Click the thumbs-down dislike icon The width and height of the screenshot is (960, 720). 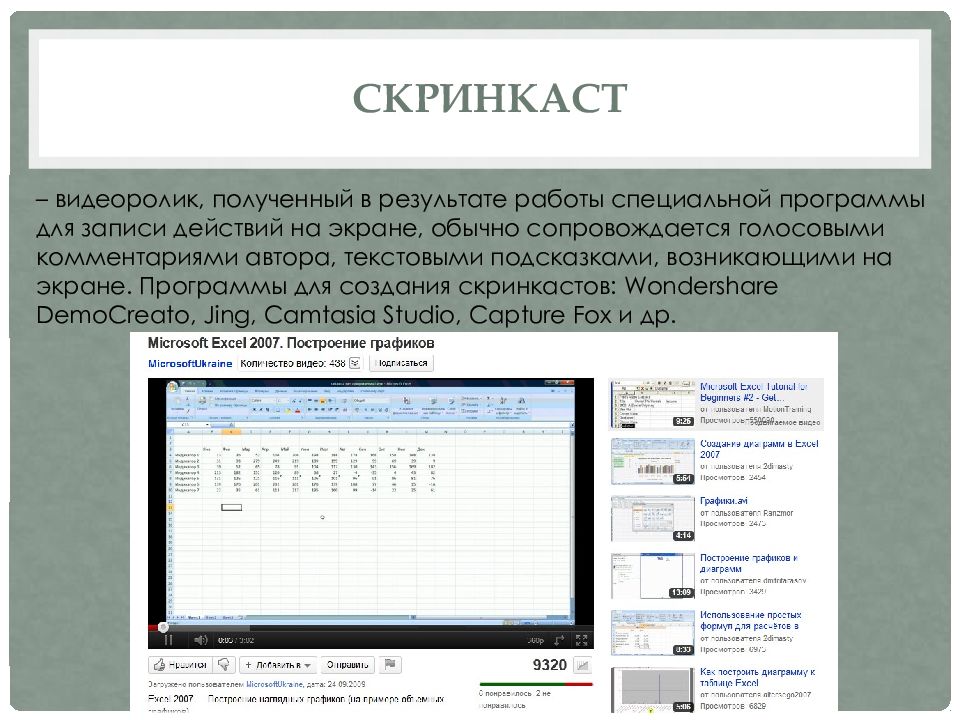click(x=225, y=665)
